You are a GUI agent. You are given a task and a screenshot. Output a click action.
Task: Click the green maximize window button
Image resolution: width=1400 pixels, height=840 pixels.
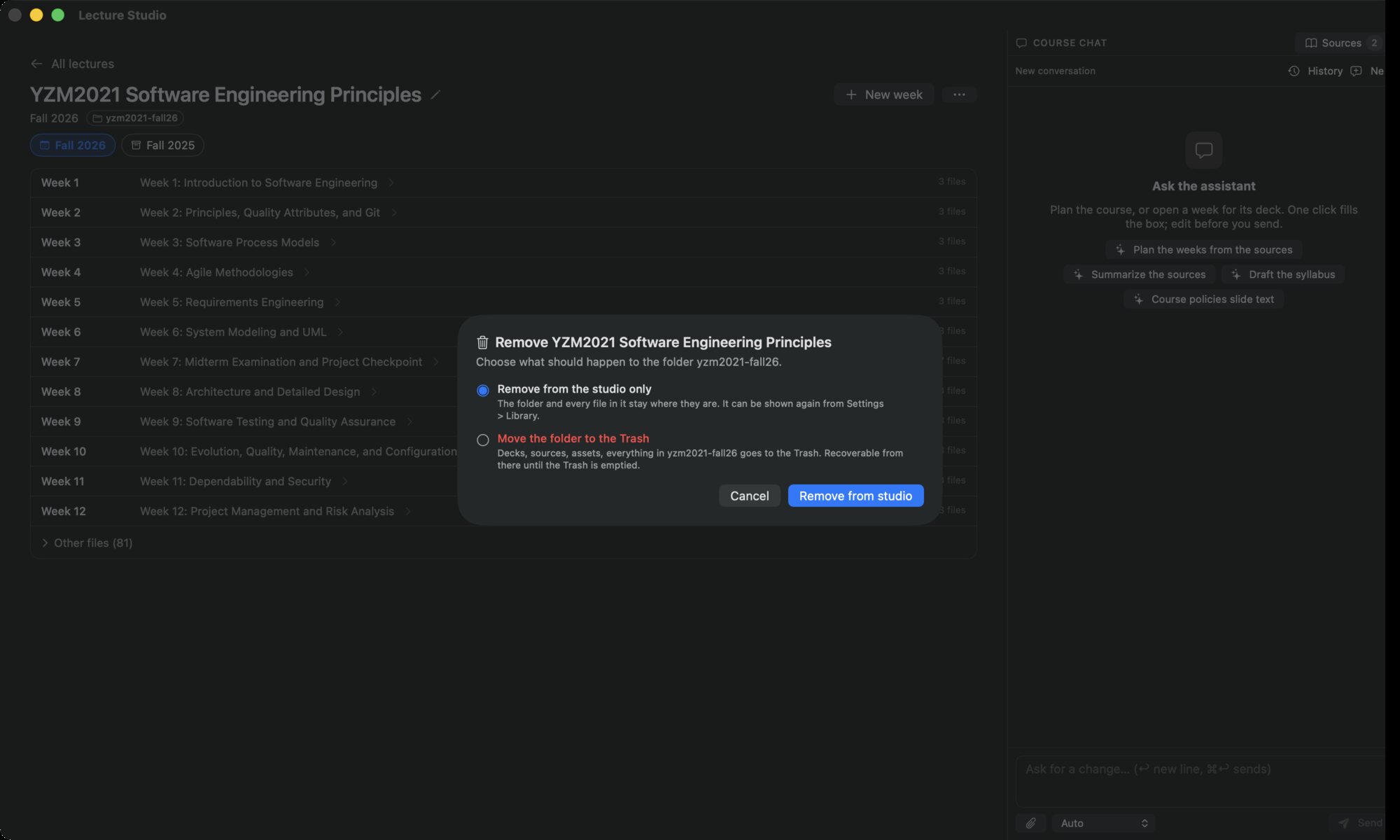click(x=58, y=15)
